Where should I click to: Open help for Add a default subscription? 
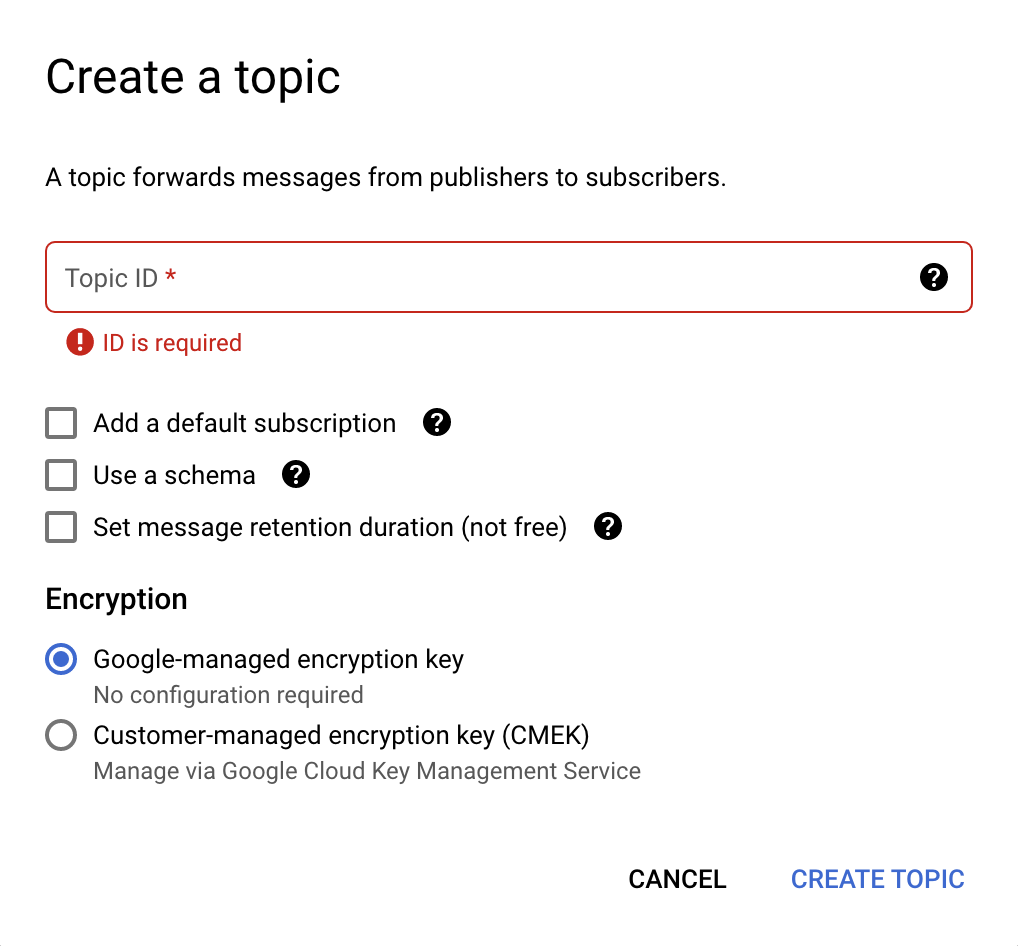(437, 423)
